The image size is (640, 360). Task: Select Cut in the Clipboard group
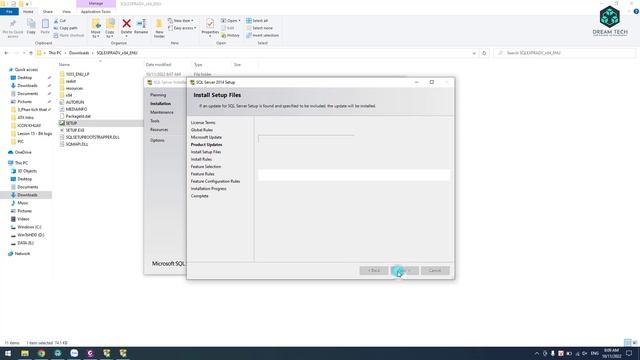[60, 20]
